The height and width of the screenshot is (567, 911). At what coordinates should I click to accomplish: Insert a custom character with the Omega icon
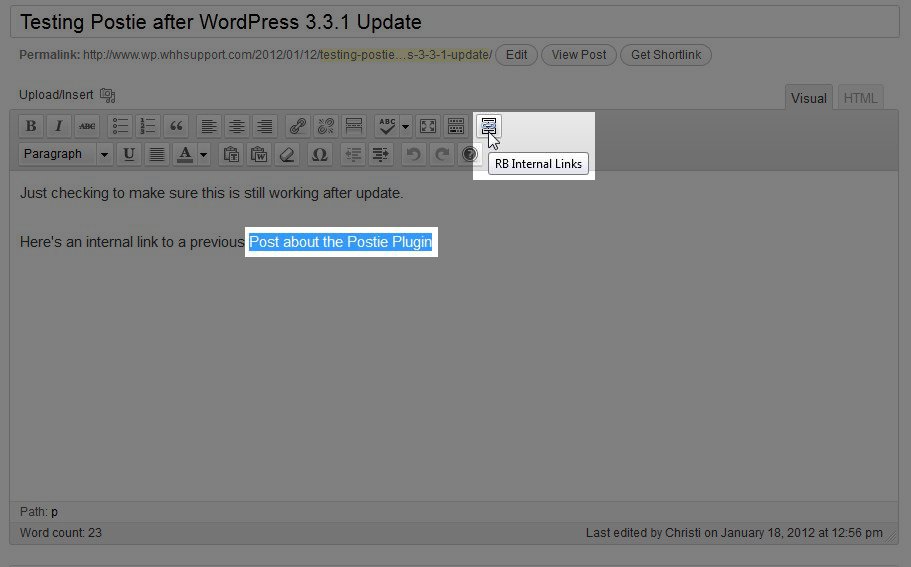point(319,154)
